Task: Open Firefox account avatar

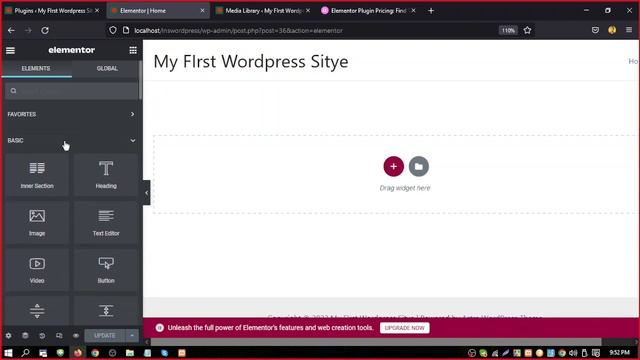Action: tap(612, 30)
